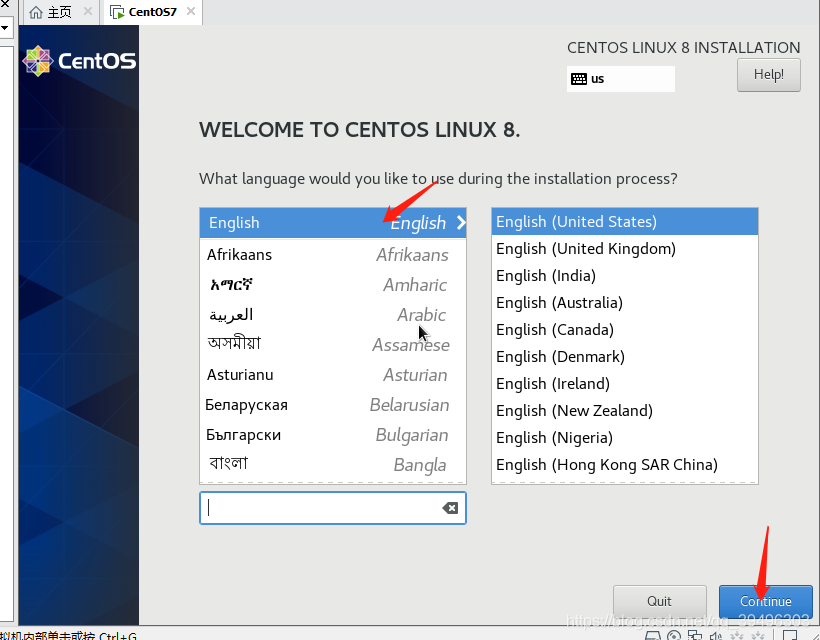This screenshot has height=640, width=820.
Task: Choose English (Hong Kong SAR China) locale
Action: (x=624, y=465)
